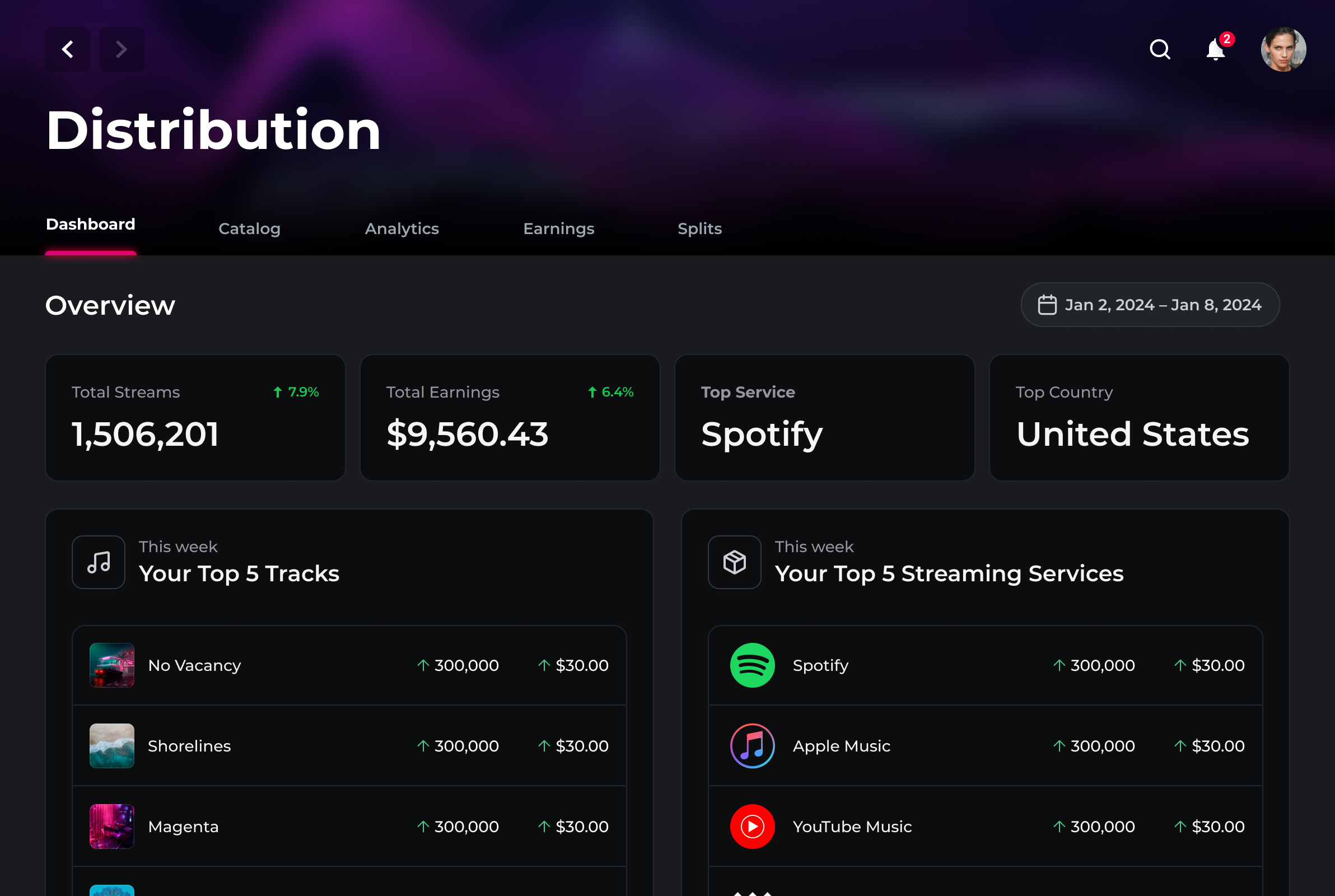The width and height of the screenshot is (1335, 896).
Task: Switch to the Splits tab
Action: [700, 228]
